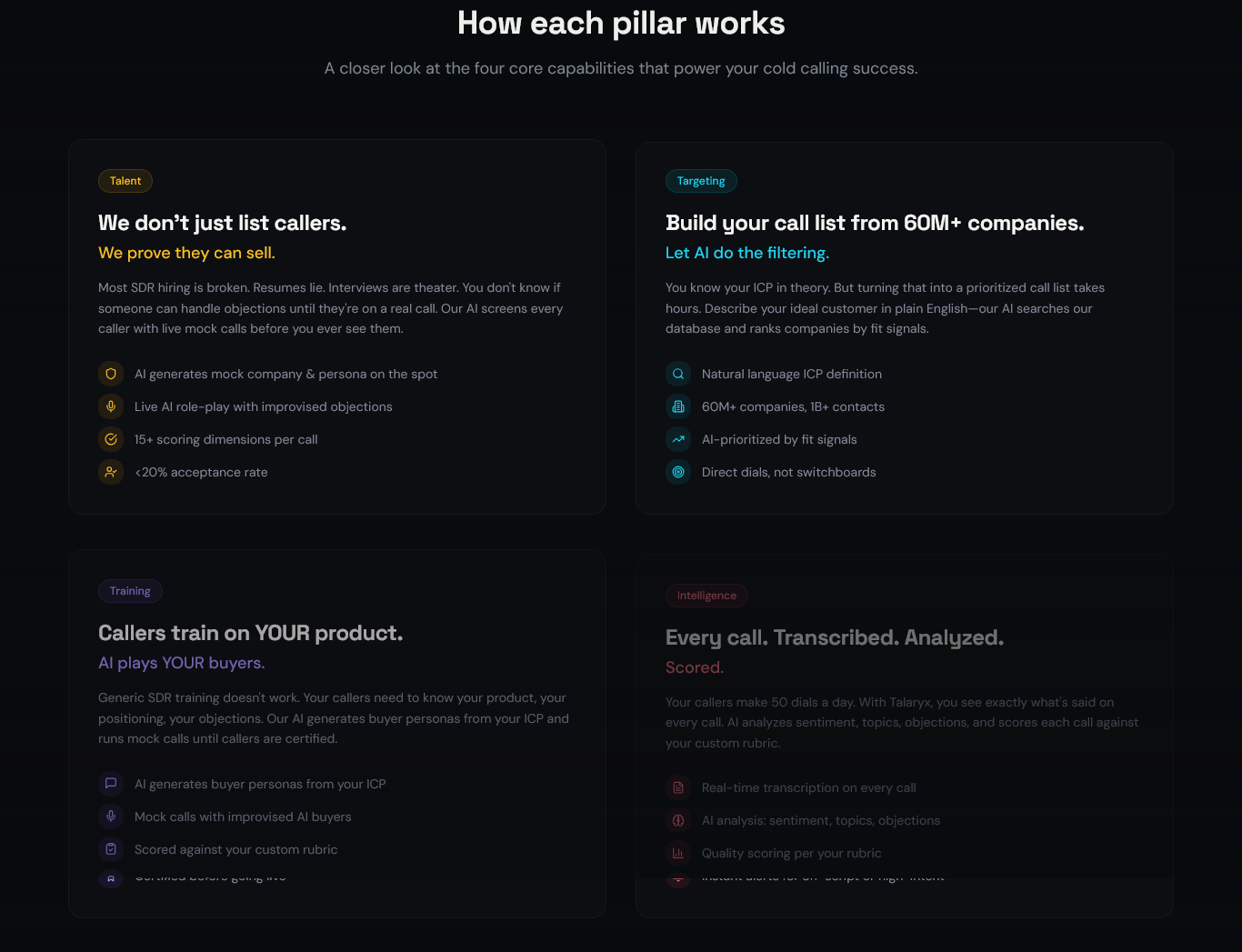This screenshot has width=1242, height=952.
Task: Click the magnifier icon for natural language ICP
Action: click(678, 374)
